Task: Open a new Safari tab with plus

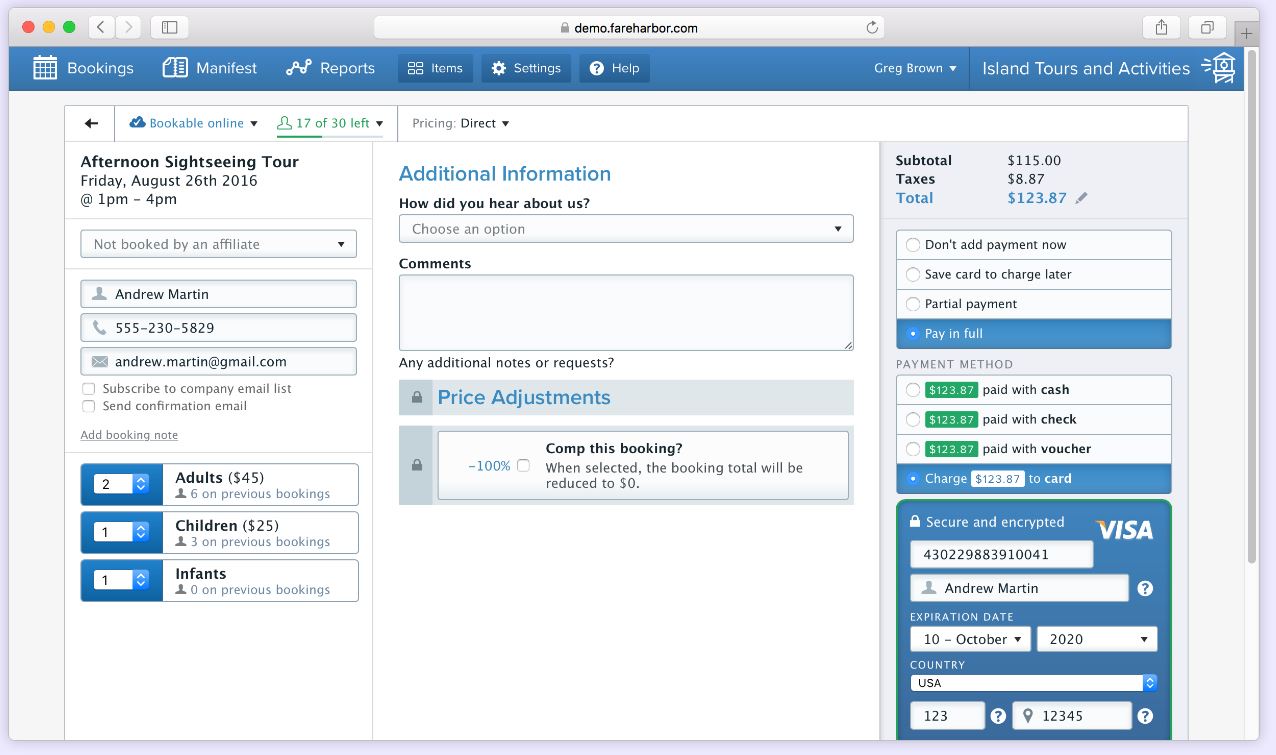Action: [x=1247, y=33]
